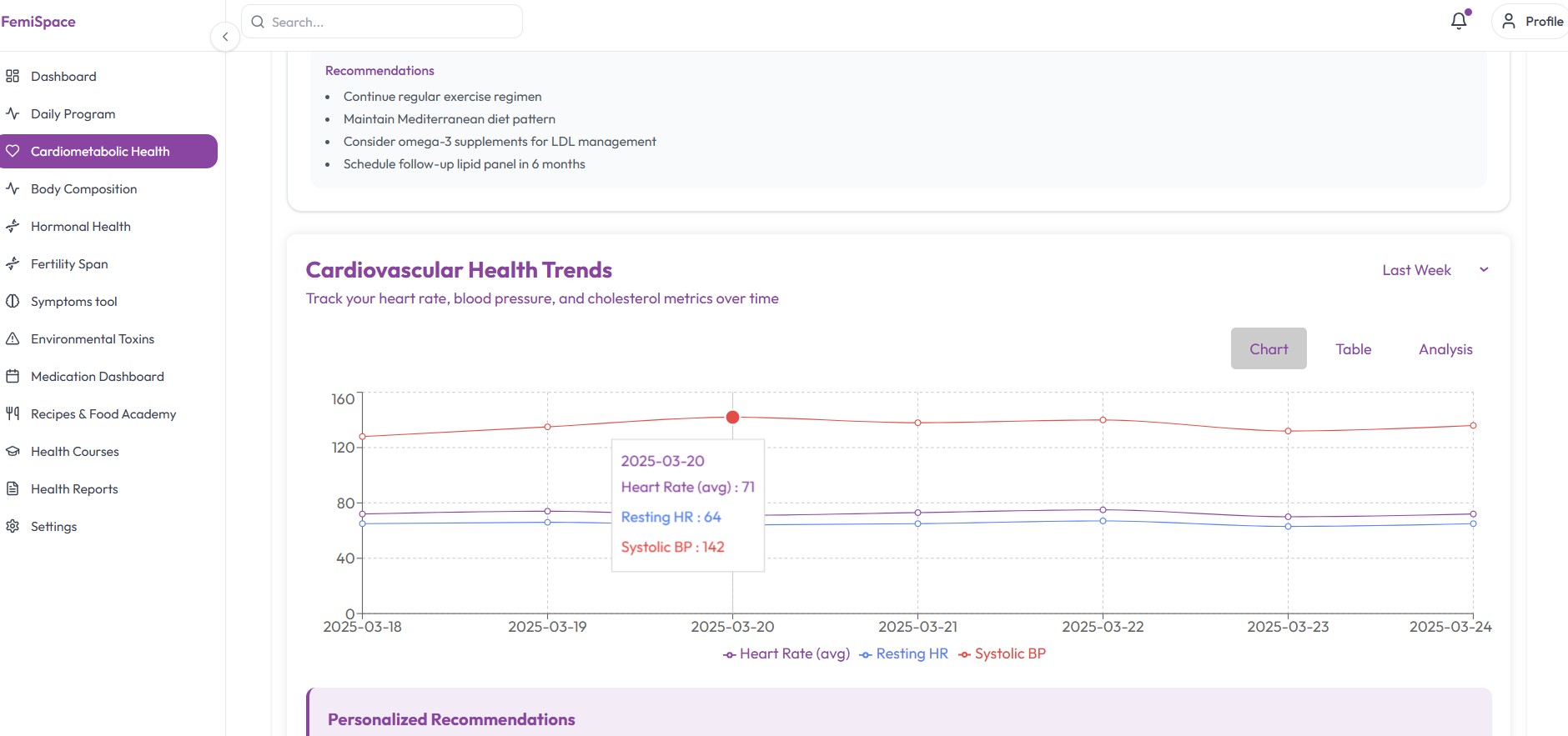Collapse the sidebar with the chevron button
Viewport: 1568px width, 736px height.
click(225, 37)
